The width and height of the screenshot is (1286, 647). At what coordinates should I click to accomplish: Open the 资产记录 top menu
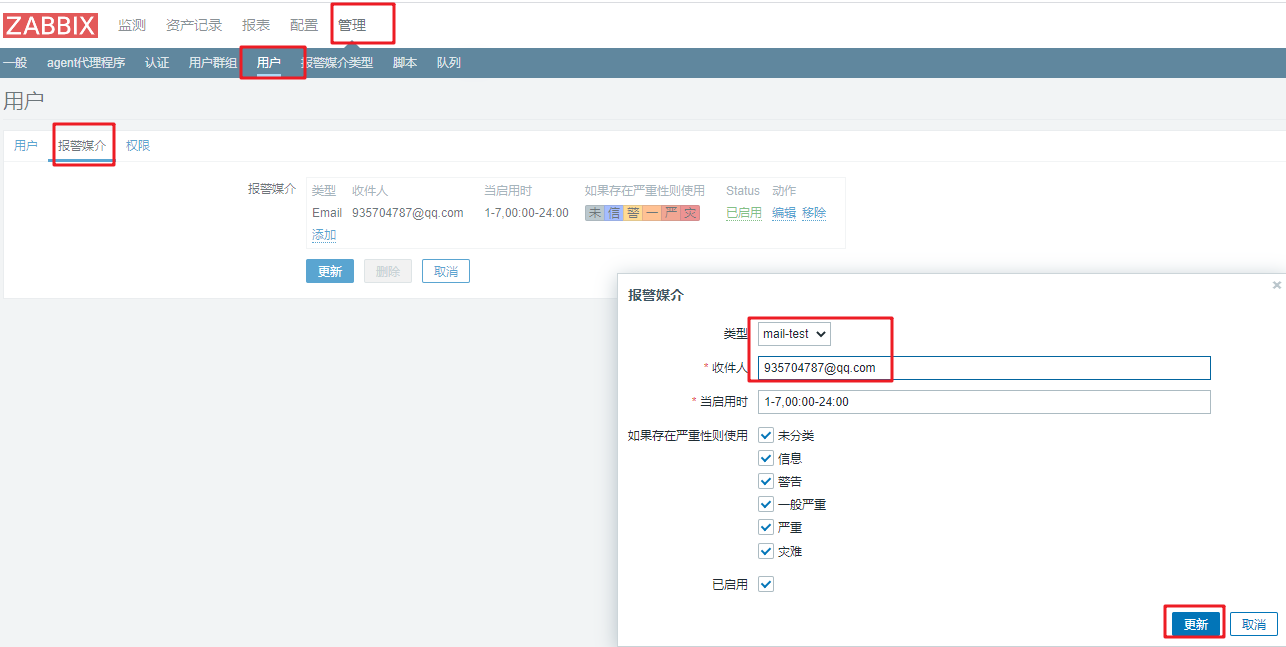[x=194, y=25]
